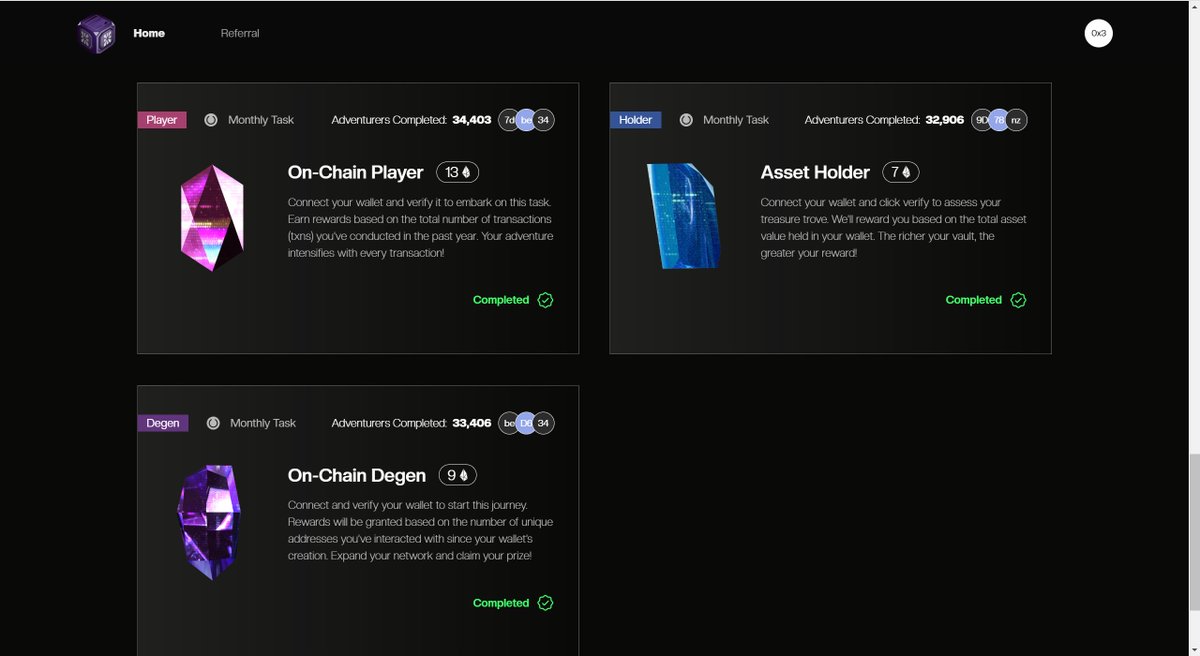Click the '34' avatar in the Degen card

pos(543,423)
